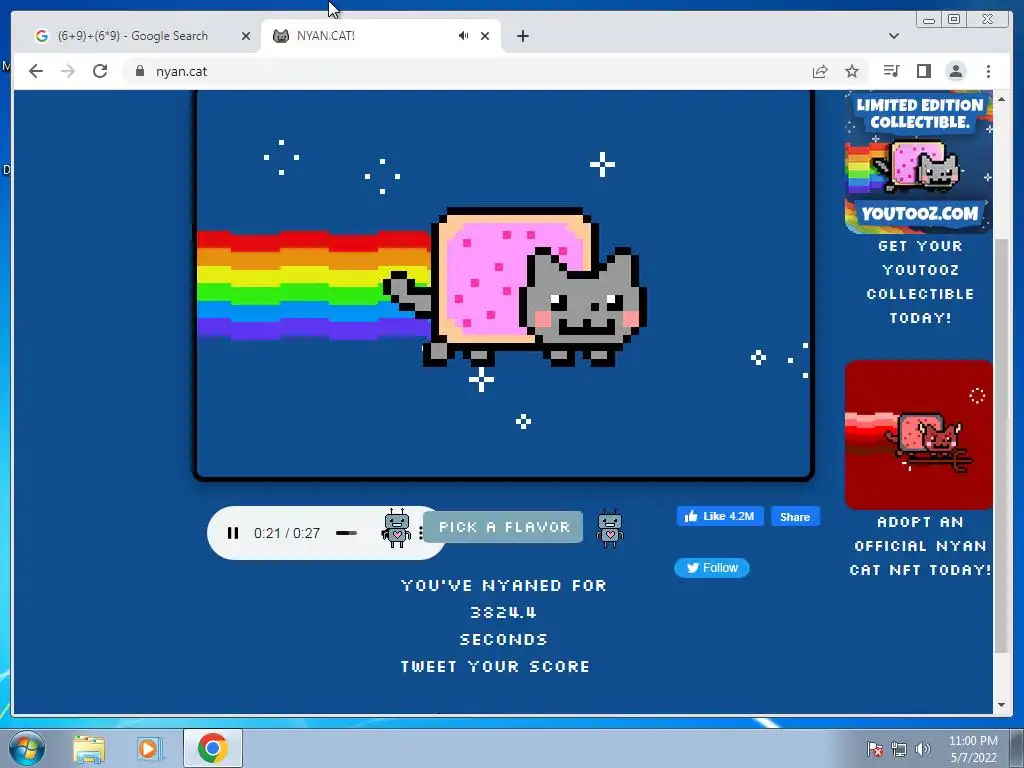
Task: Open the Chrome profile avatar
Action: pos(956,71)
